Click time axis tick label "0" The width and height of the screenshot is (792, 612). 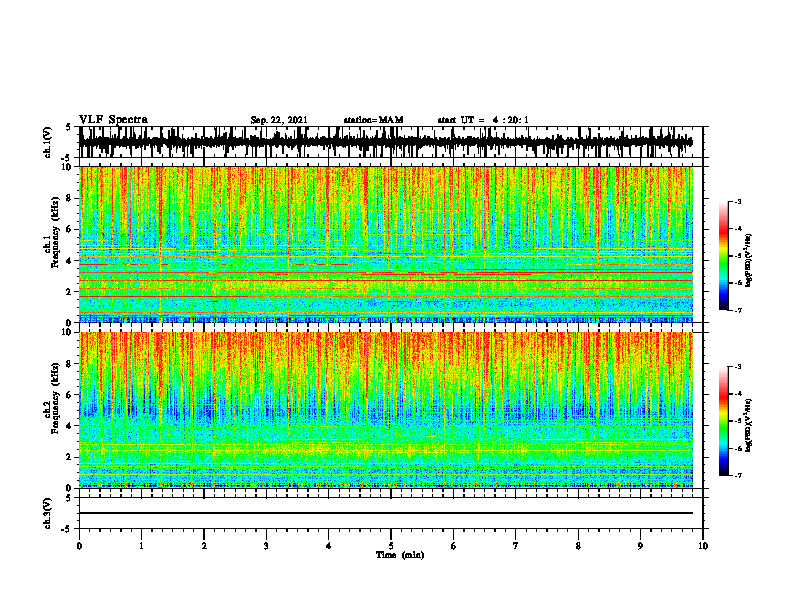click(x=79, y=546)
